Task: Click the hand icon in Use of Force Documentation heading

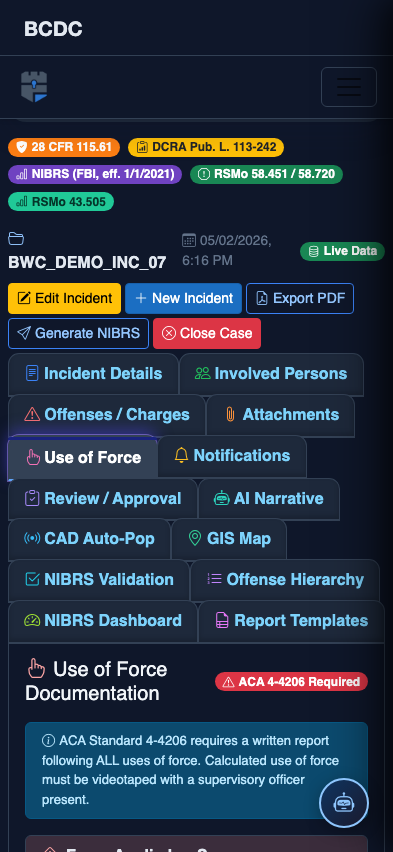Action: point(36,669)
